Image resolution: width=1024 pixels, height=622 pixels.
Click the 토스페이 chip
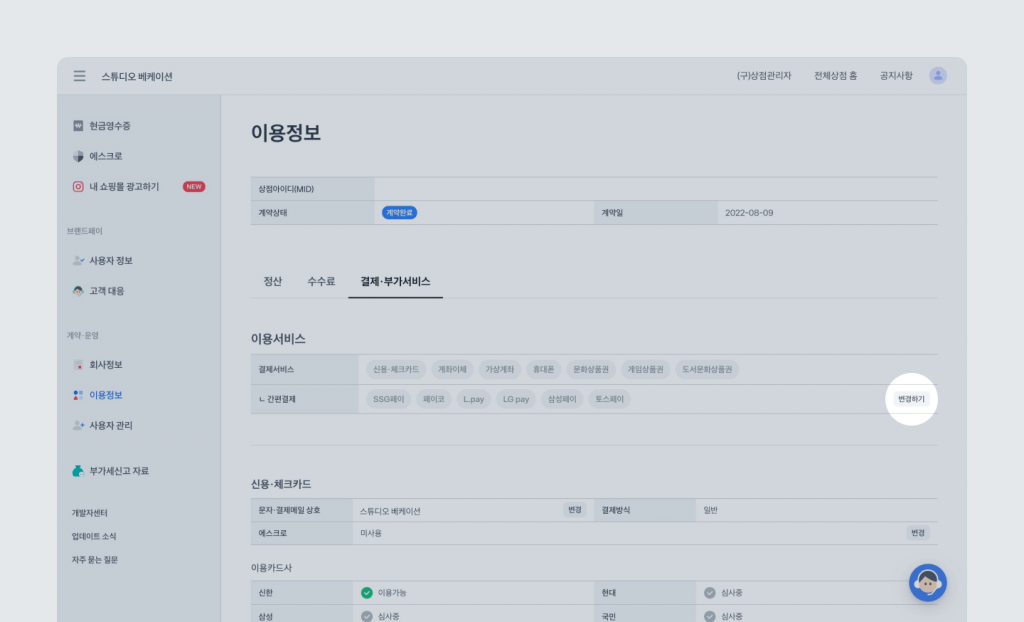coord(609,399)
